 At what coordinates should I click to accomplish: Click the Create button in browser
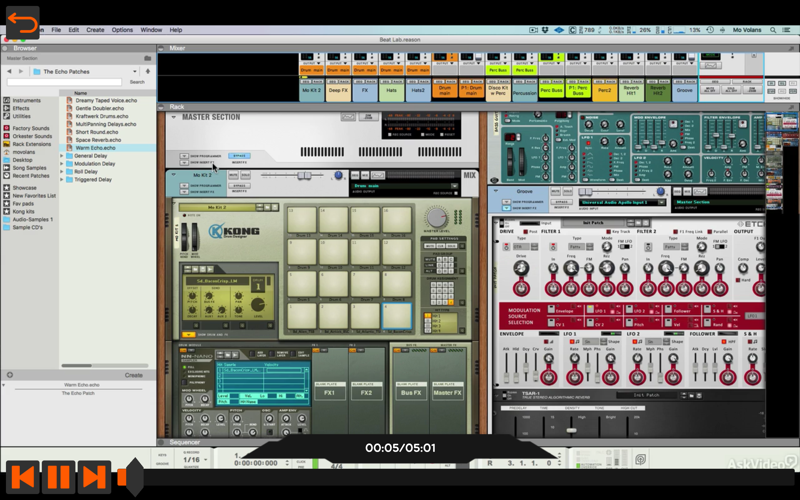[134, 375]
